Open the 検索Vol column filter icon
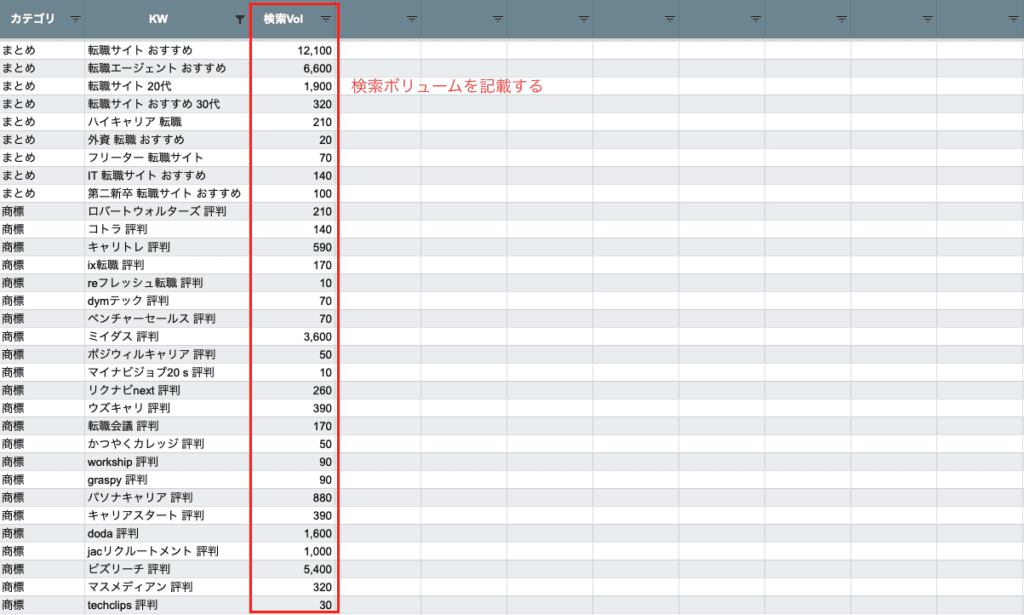1024x615 pixels. 325,19
